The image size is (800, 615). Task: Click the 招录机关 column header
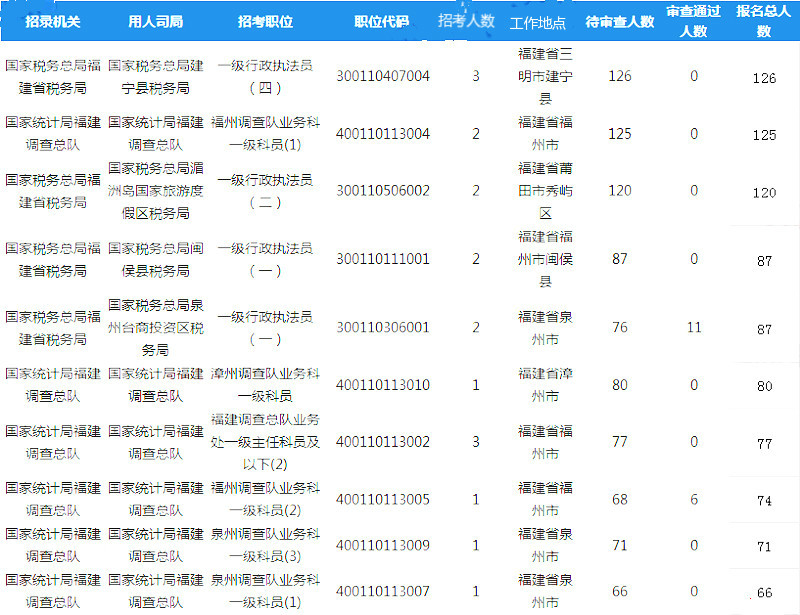(53, 21)
